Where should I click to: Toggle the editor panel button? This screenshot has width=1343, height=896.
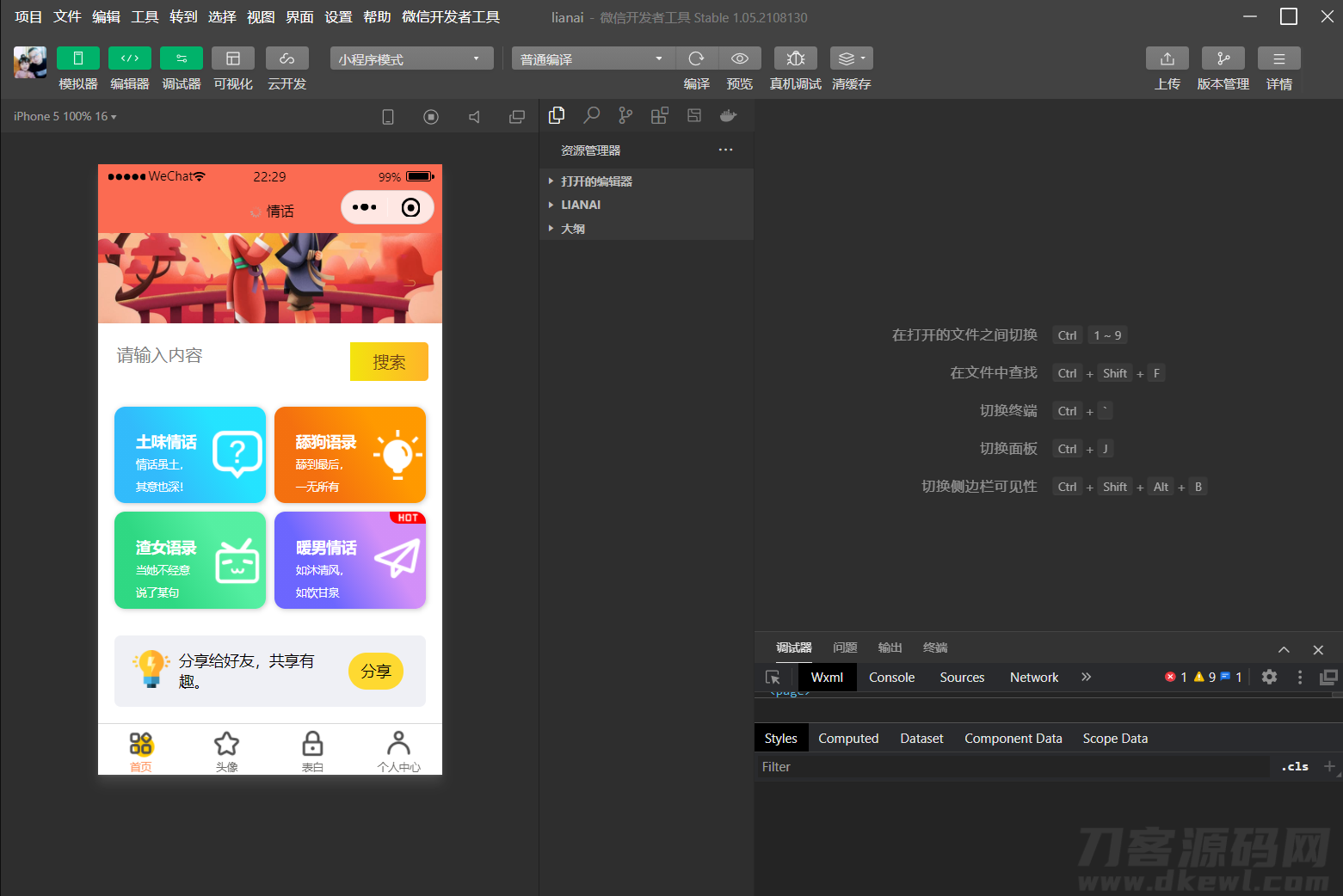tap(129, 58)
